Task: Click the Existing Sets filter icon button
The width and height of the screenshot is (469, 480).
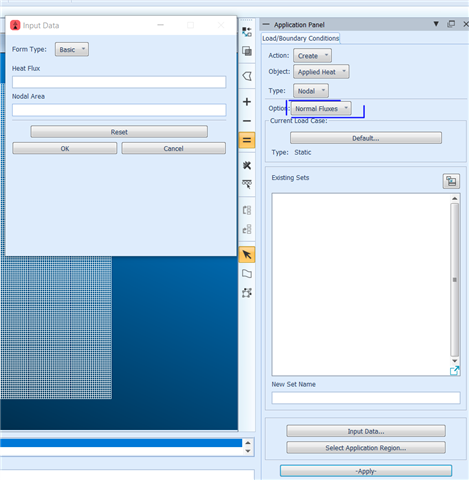Action: 451,181
